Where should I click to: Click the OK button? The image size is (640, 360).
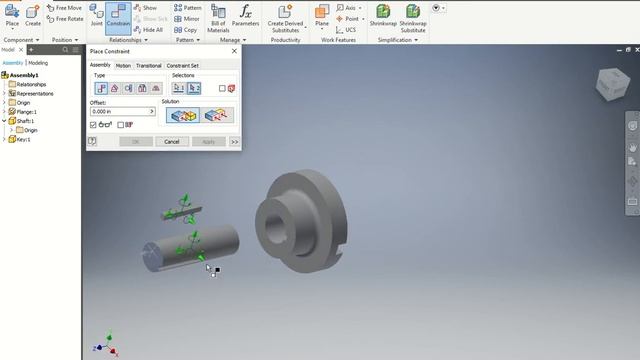(x=136, y=142)
